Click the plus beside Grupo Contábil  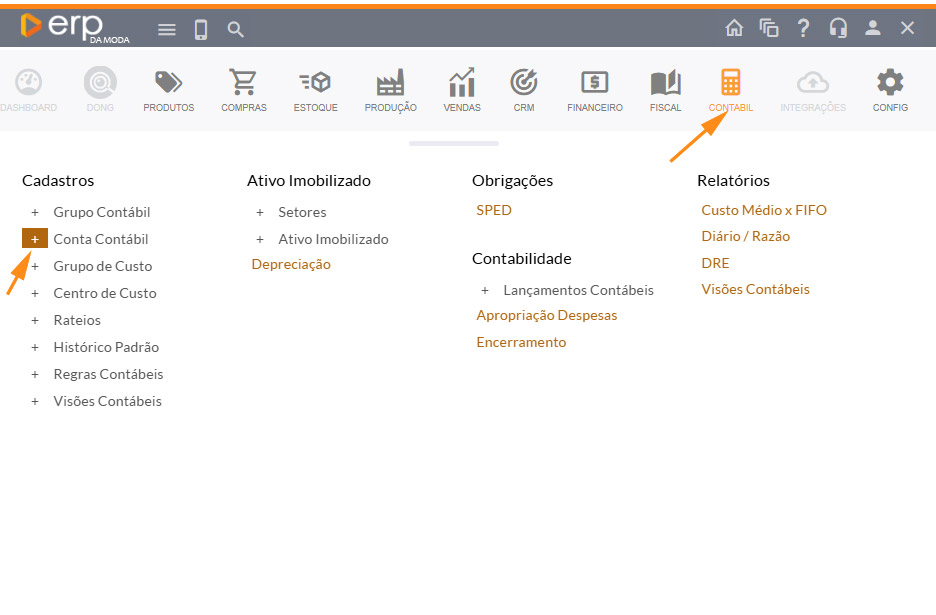(35, 212)
